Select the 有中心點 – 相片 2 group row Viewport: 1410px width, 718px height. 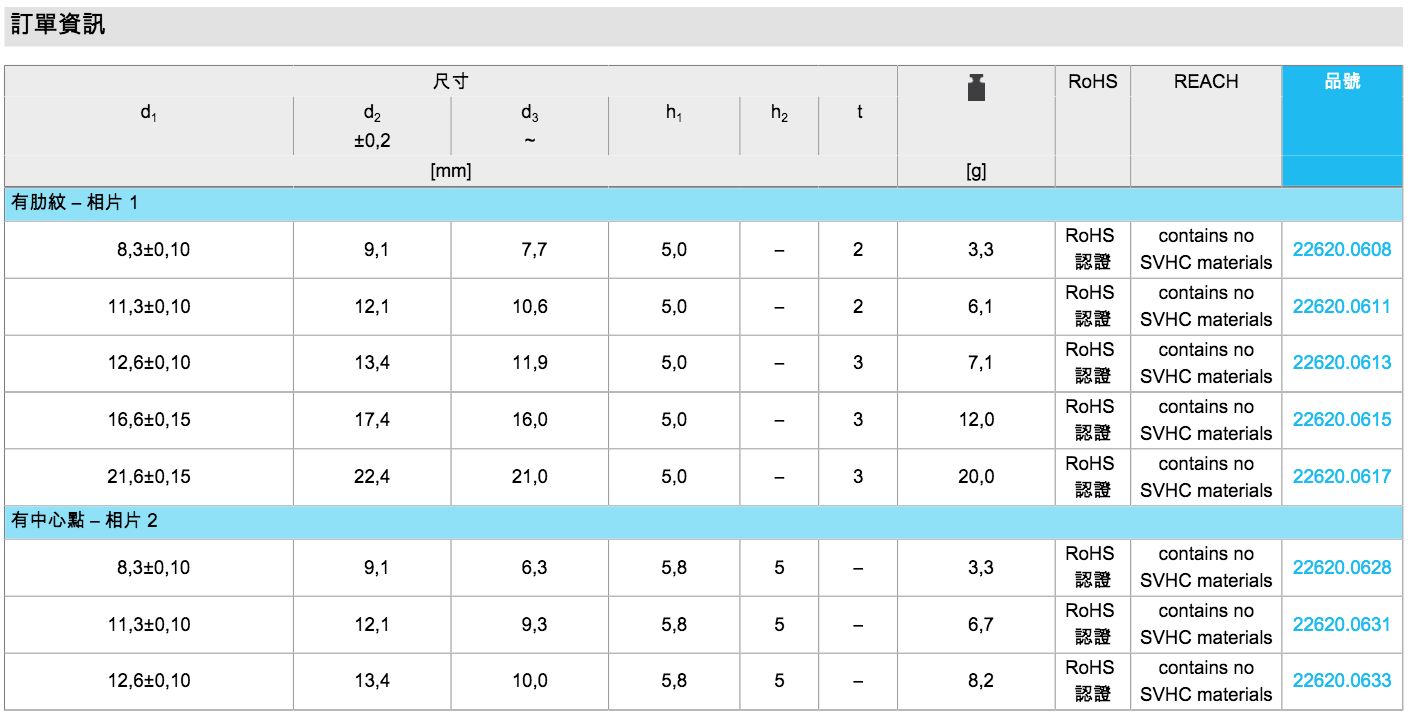coord(84,521)
